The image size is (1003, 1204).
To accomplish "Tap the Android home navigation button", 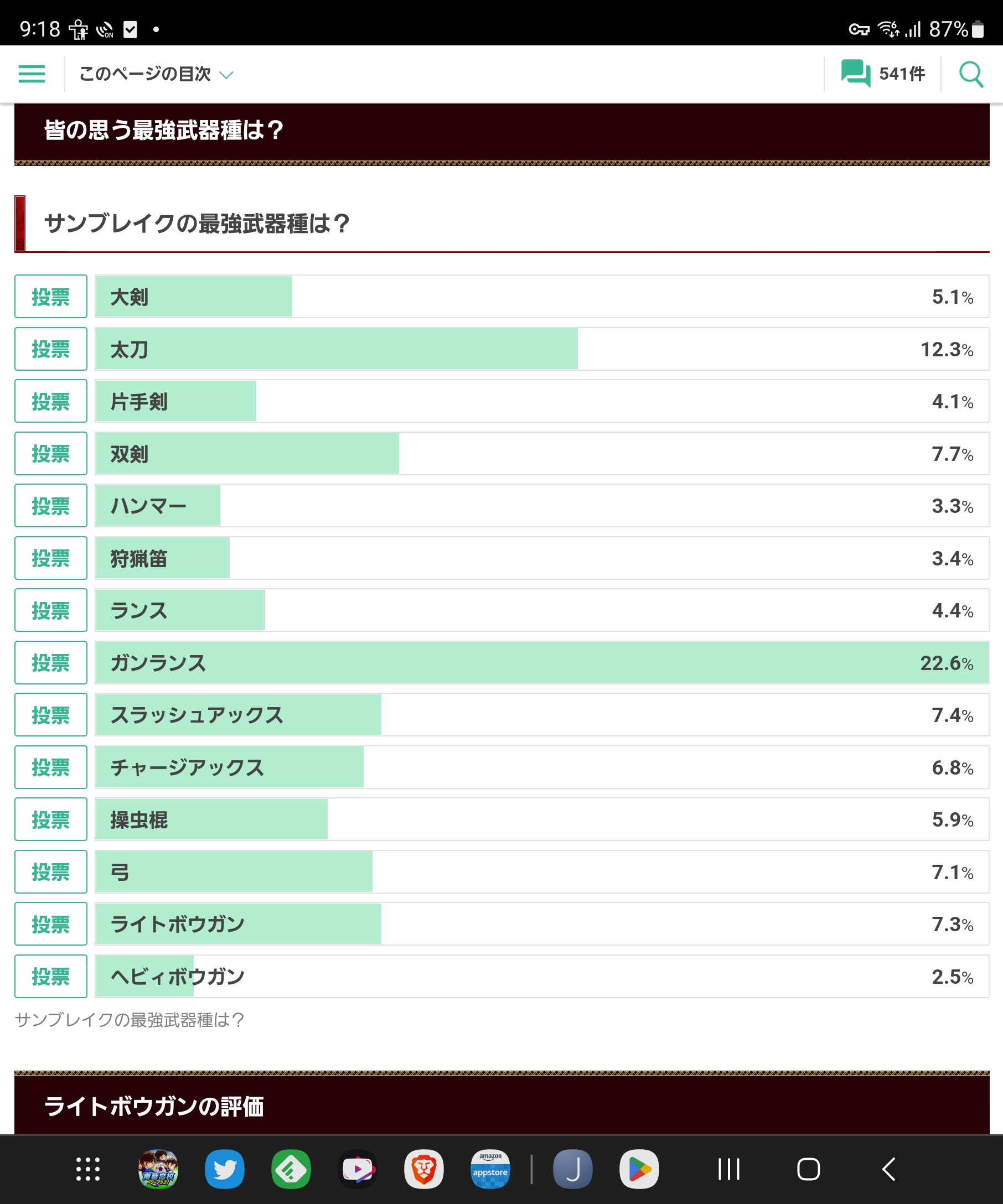I will coord(808,1169).
